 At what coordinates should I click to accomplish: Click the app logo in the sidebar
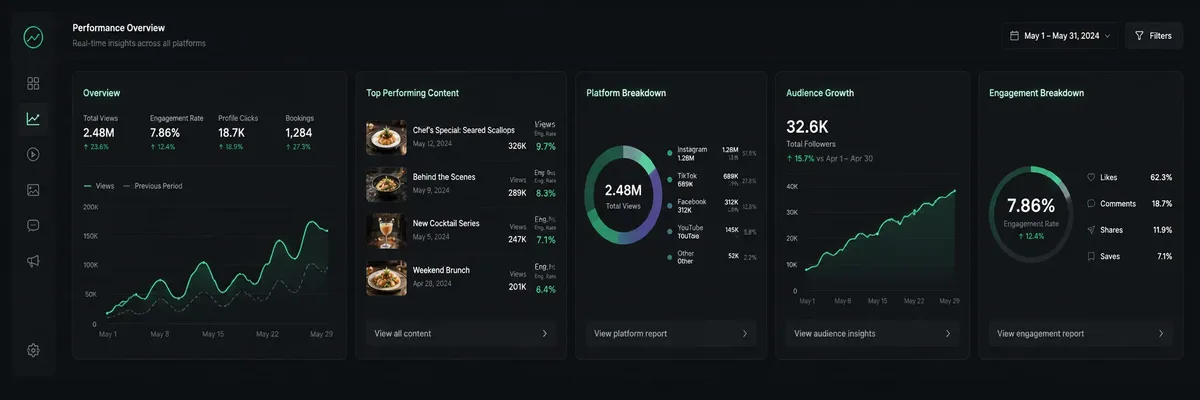[x=33, y=36]
